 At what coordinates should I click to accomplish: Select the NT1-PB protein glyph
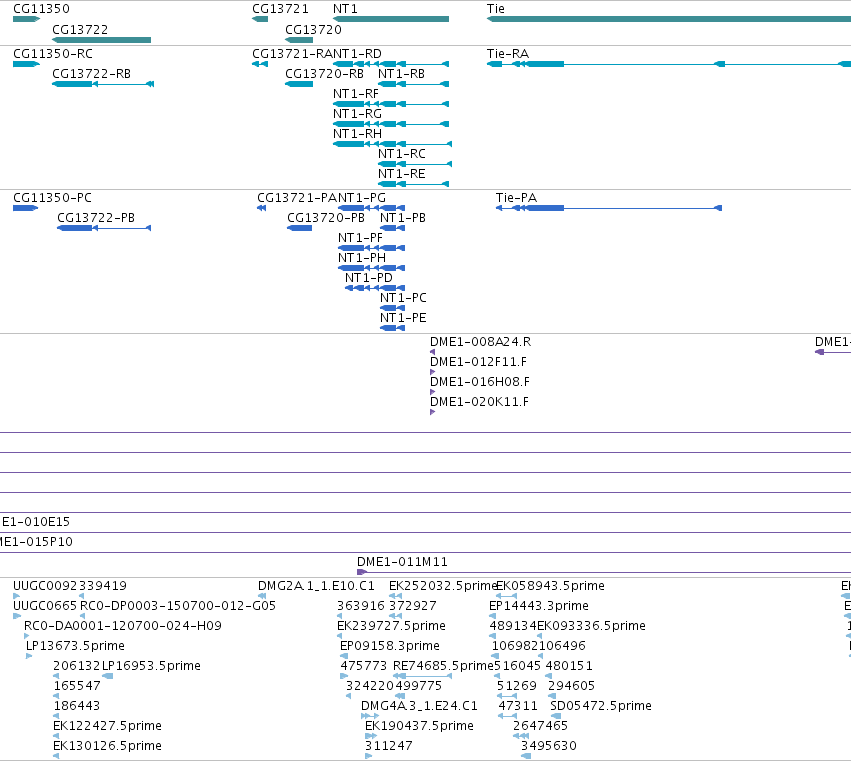[392, 228]
